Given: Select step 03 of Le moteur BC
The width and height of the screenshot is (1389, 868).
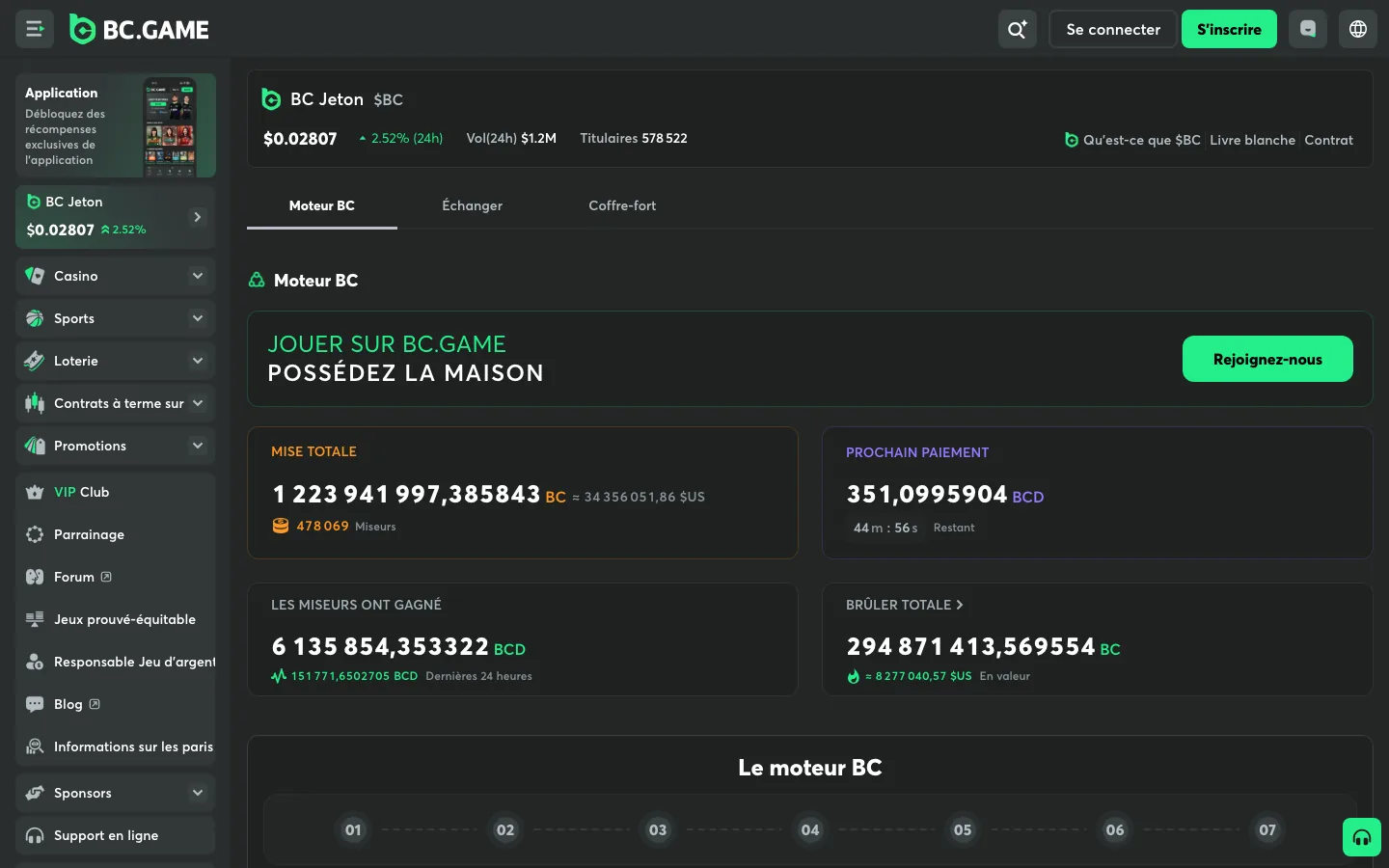Looking at the screenshot, I should point(658,829).
